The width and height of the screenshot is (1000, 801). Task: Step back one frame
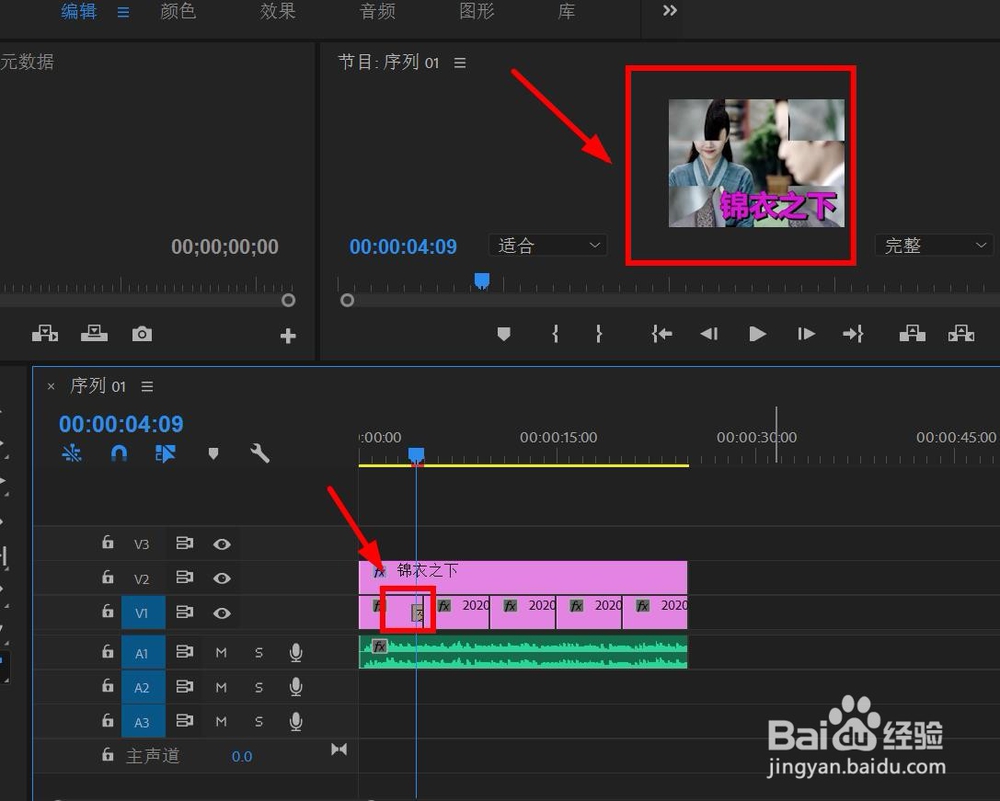pos(709,334)
